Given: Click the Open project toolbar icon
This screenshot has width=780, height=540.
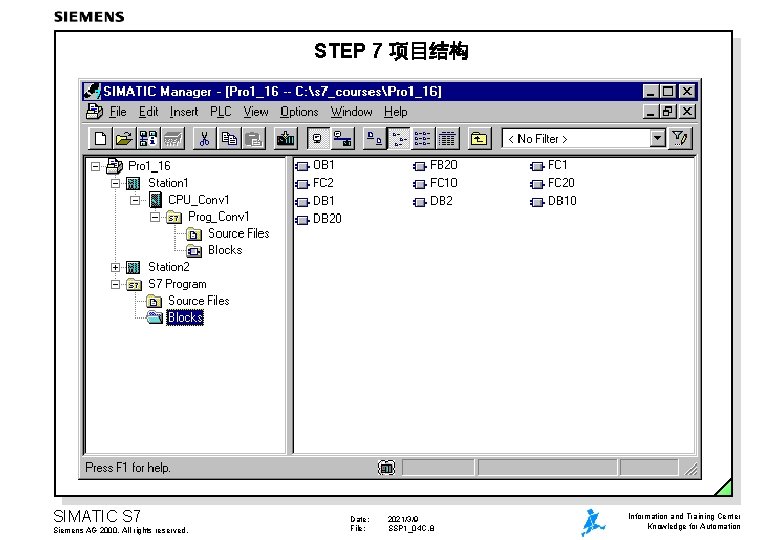Looking at the screenshot, I should pyautogui.click(x=124, y=138).
